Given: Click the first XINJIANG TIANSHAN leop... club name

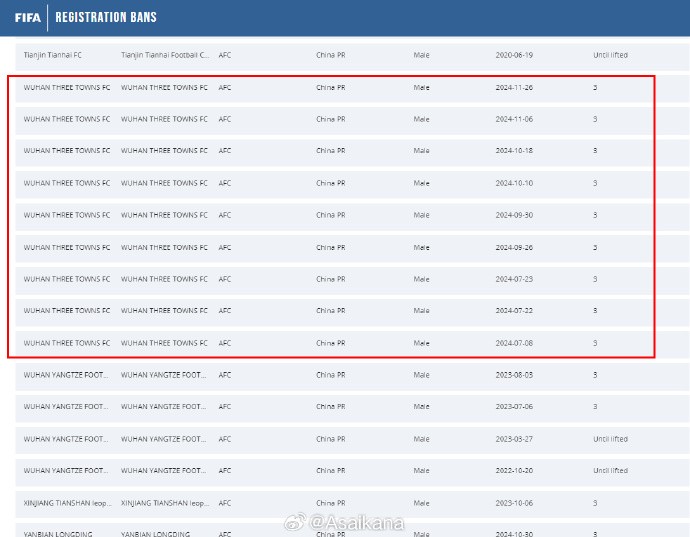Looking at the screenshot, I should pos(68,503).
